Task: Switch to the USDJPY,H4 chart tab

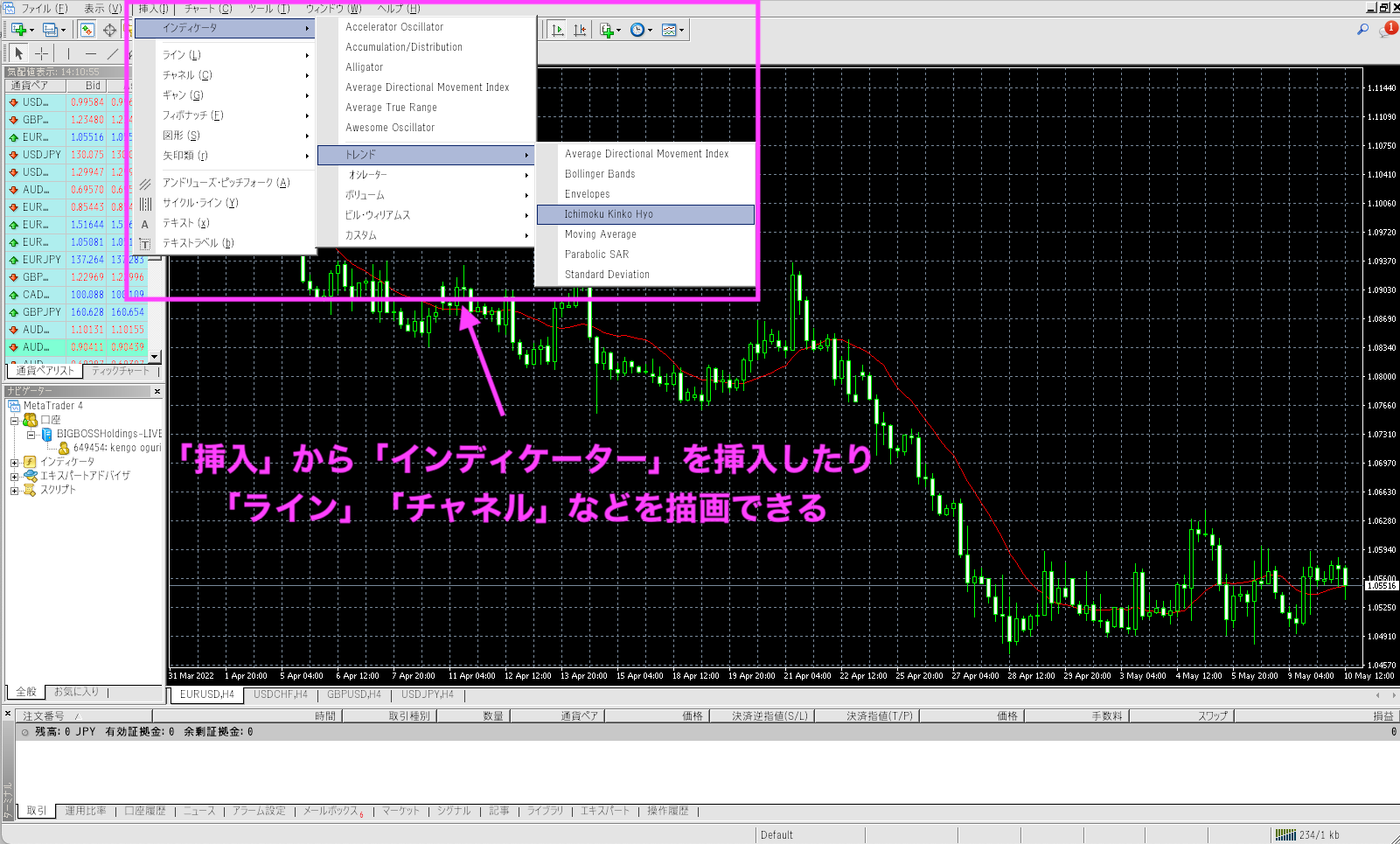Action: pos(427,694)
